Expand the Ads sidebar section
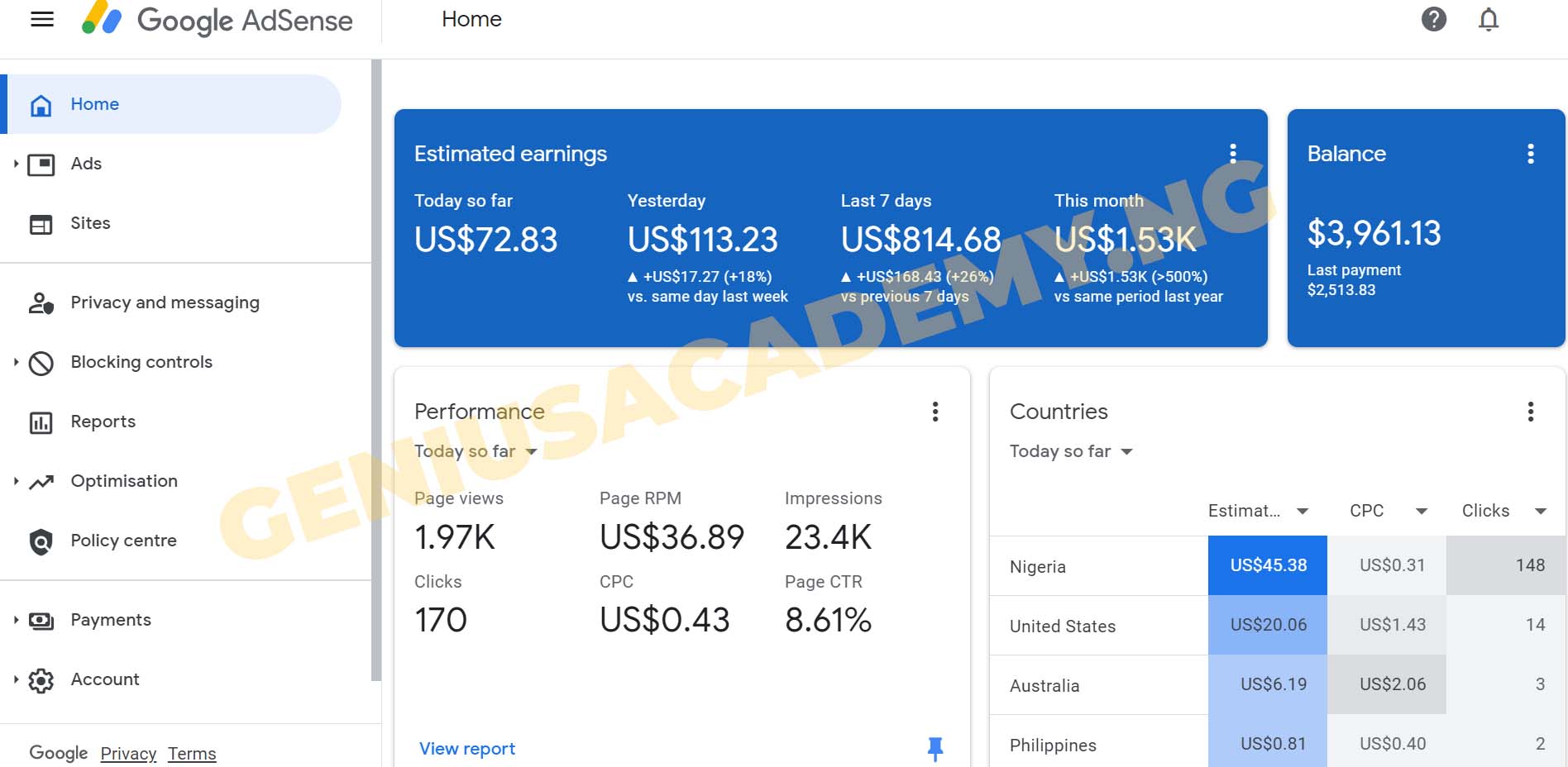The image size is (1568, 767). (16, 164)
